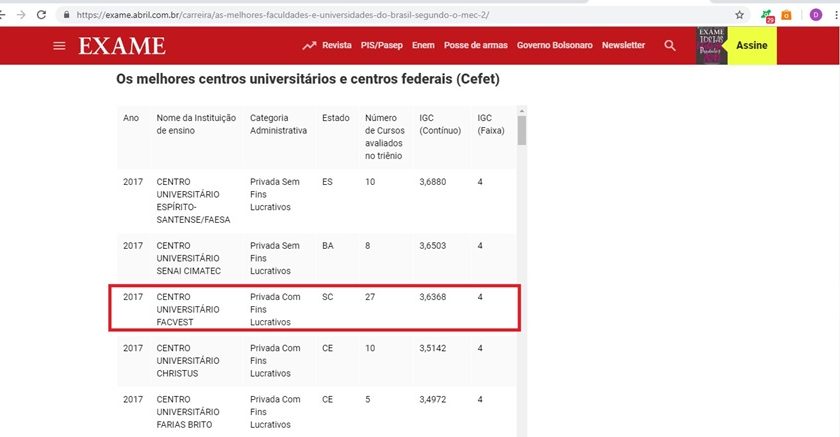Screen dimensions: 840x437
Task: Click the browser forward arrow
Action: tap(21, 15)
